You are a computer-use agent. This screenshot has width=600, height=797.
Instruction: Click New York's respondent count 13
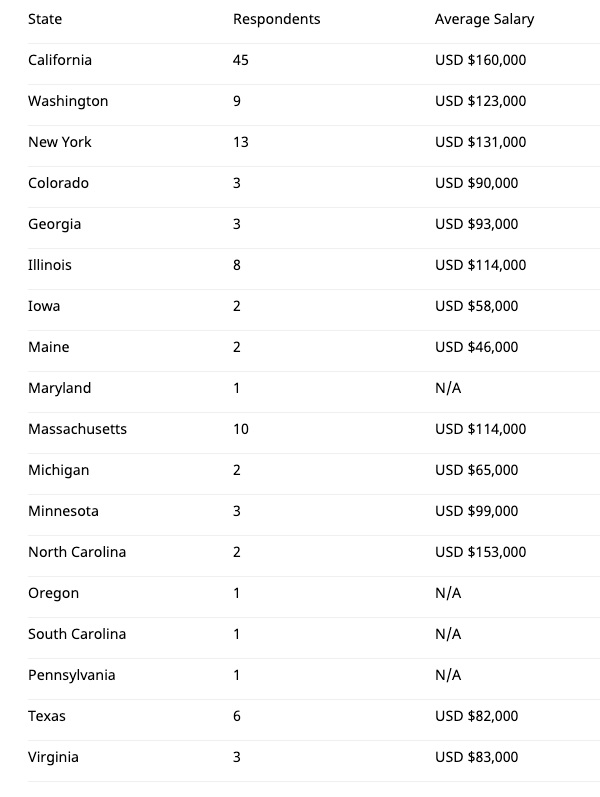[x=241, y=142]
